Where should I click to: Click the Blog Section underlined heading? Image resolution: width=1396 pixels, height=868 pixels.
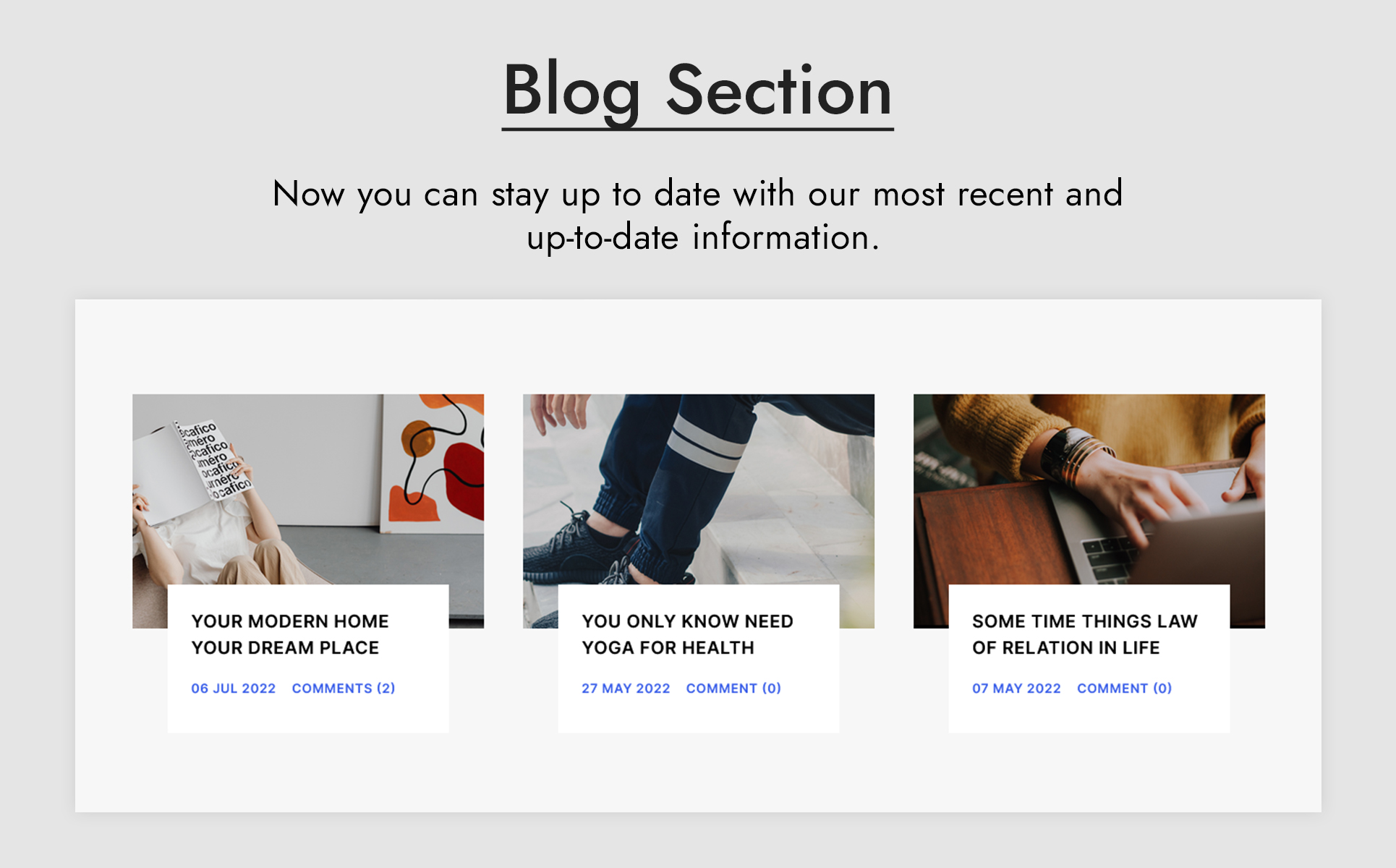697,91
